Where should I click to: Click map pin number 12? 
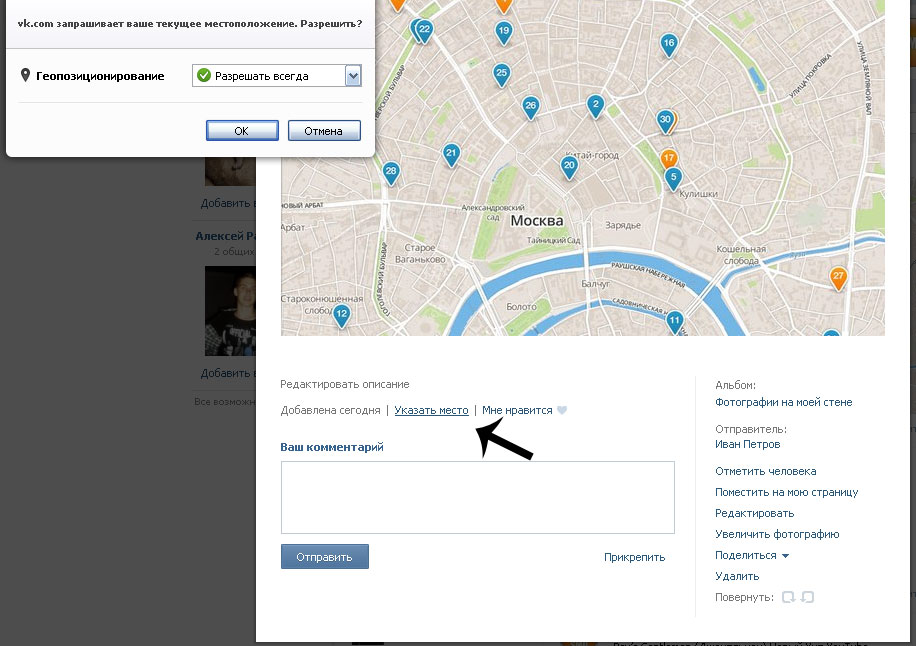(x=341, y=315)
